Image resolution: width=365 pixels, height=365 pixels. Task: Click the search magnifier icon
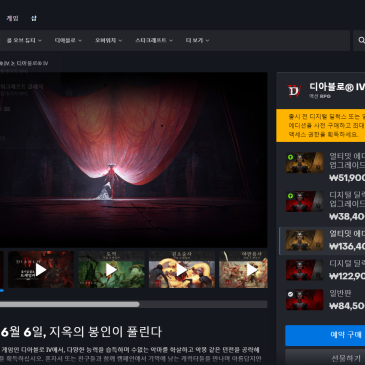[x=361, y=40]
